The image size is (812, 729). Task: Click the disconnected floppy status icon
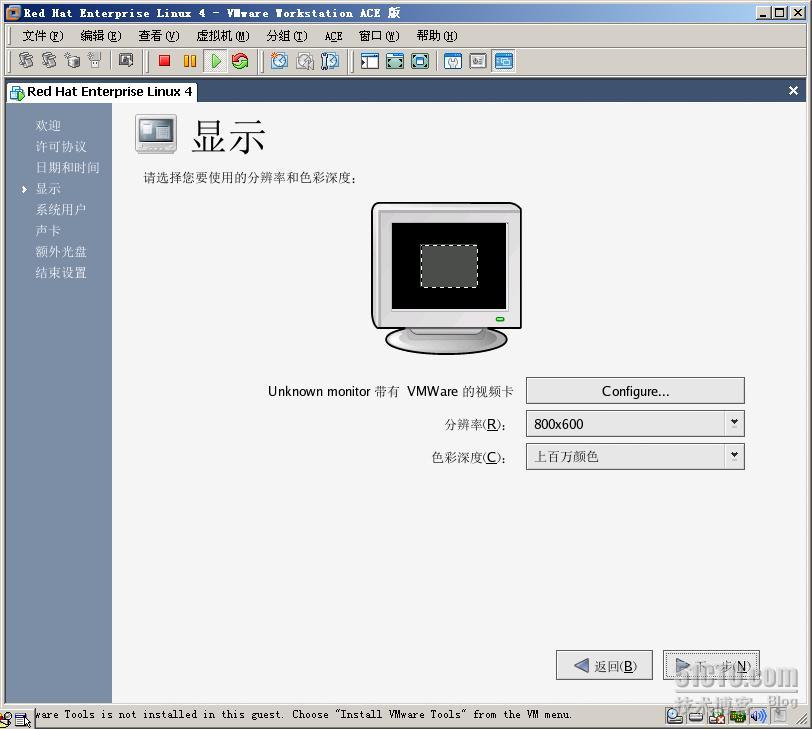[x=717, y=717]
